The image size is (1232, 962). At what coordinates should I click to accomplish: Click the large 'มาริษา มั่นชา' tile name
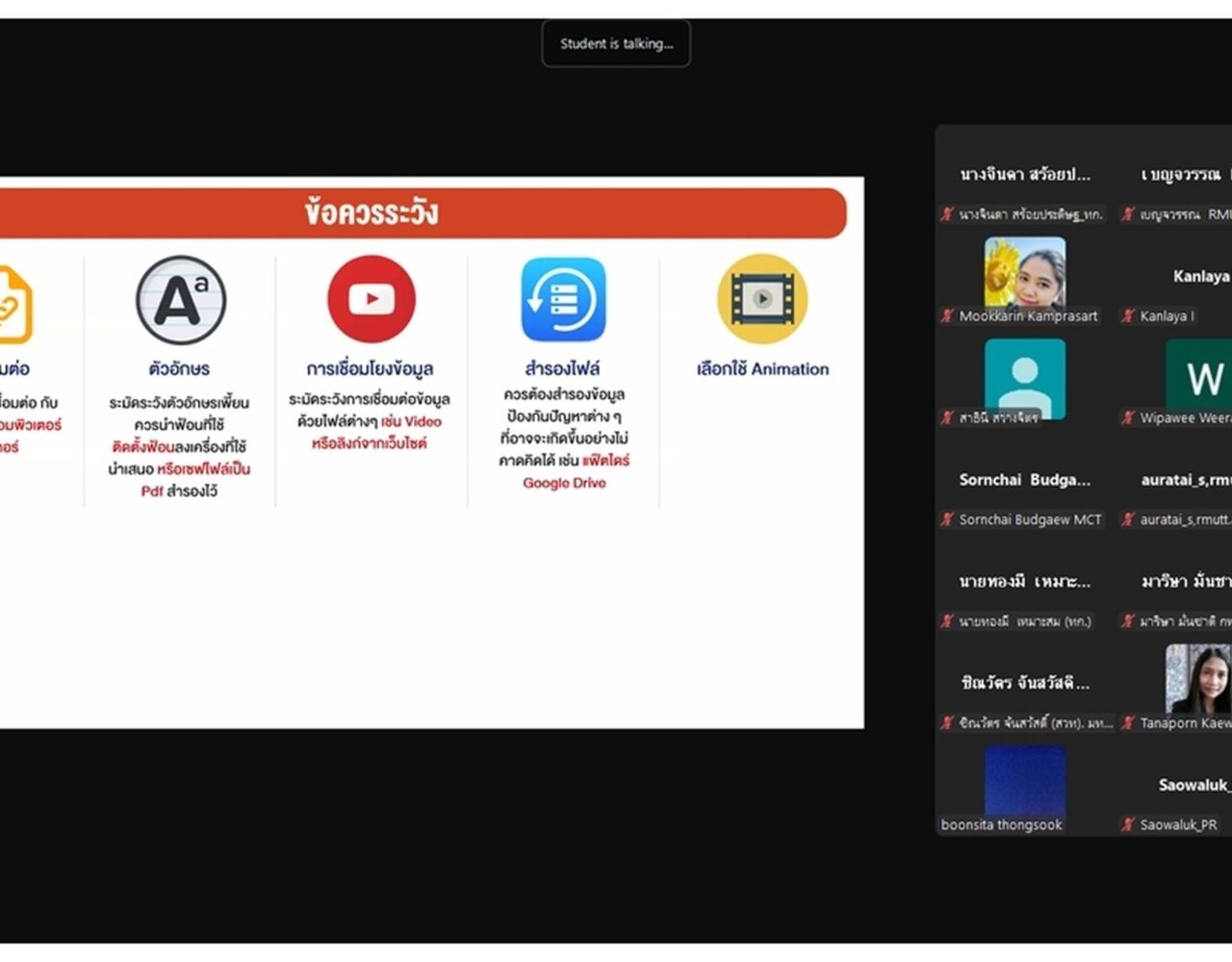tap(1186, 582)
